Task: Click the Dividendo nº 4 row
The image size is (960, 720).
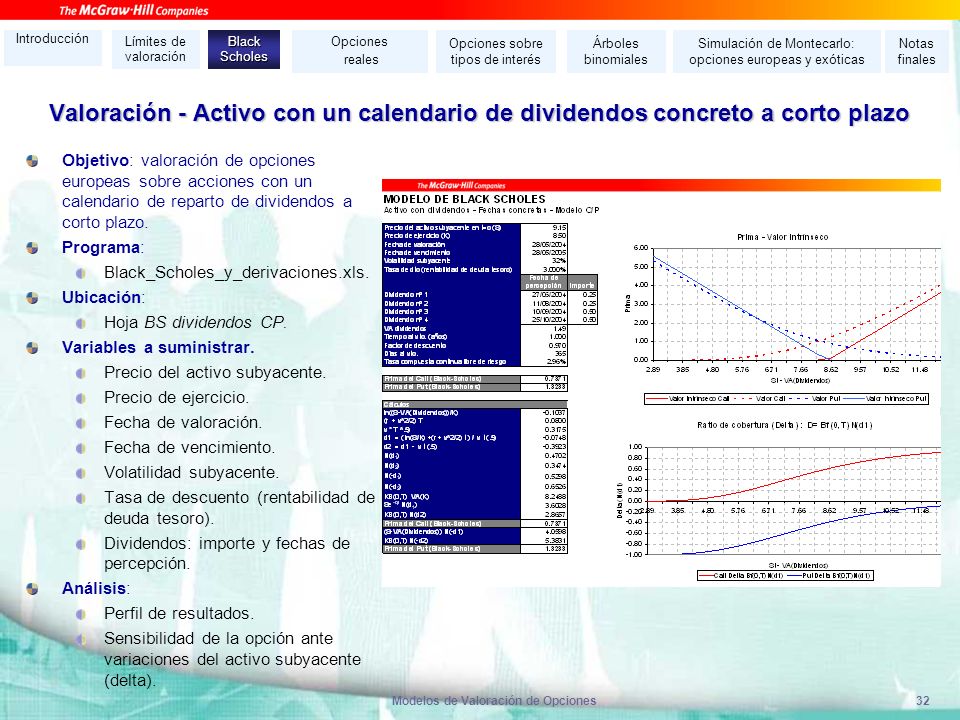Action: click(x=490, y=320)
